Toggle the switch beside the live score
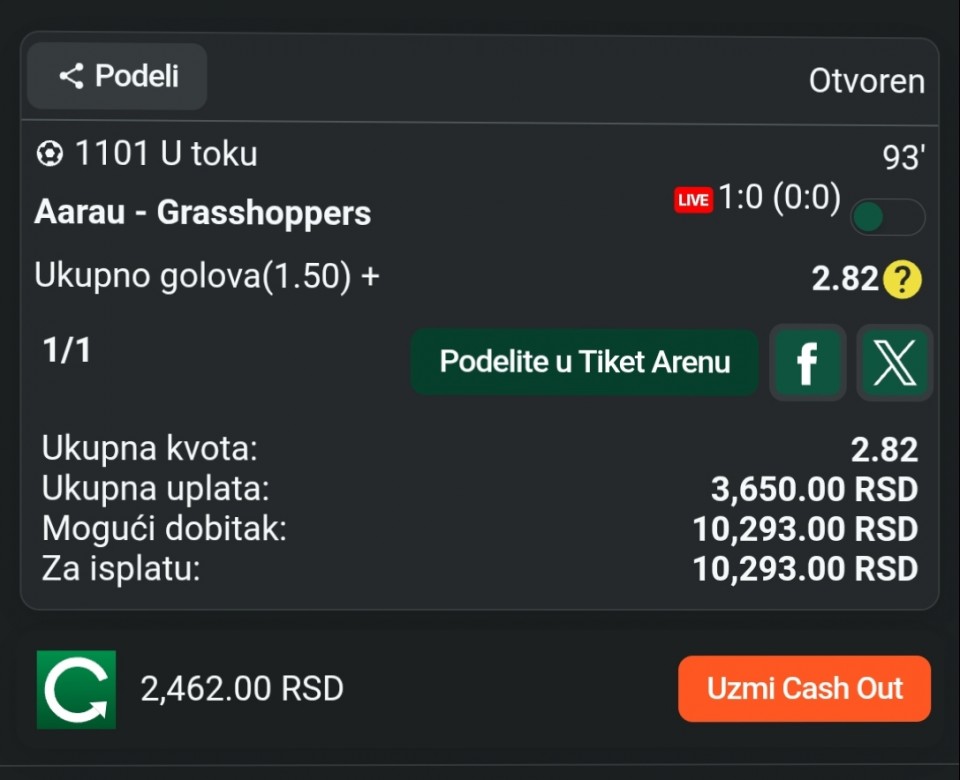 tap(887, 217)
